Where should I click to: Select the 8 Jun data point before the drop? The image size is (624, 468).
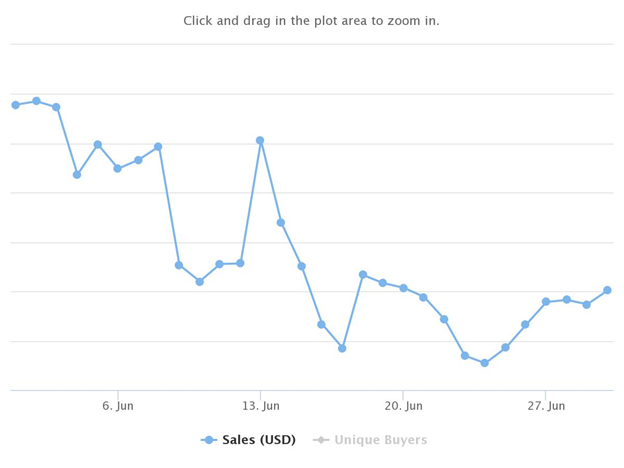[158, 147]
